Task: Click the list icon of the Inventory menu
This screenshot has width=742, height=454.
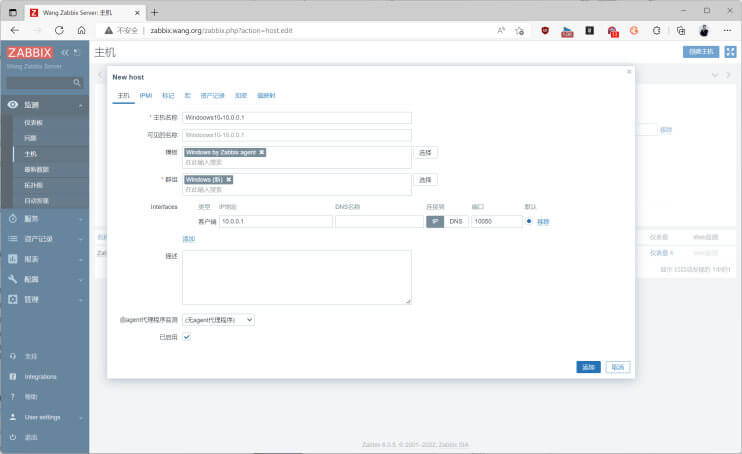Action: (13, 239)
